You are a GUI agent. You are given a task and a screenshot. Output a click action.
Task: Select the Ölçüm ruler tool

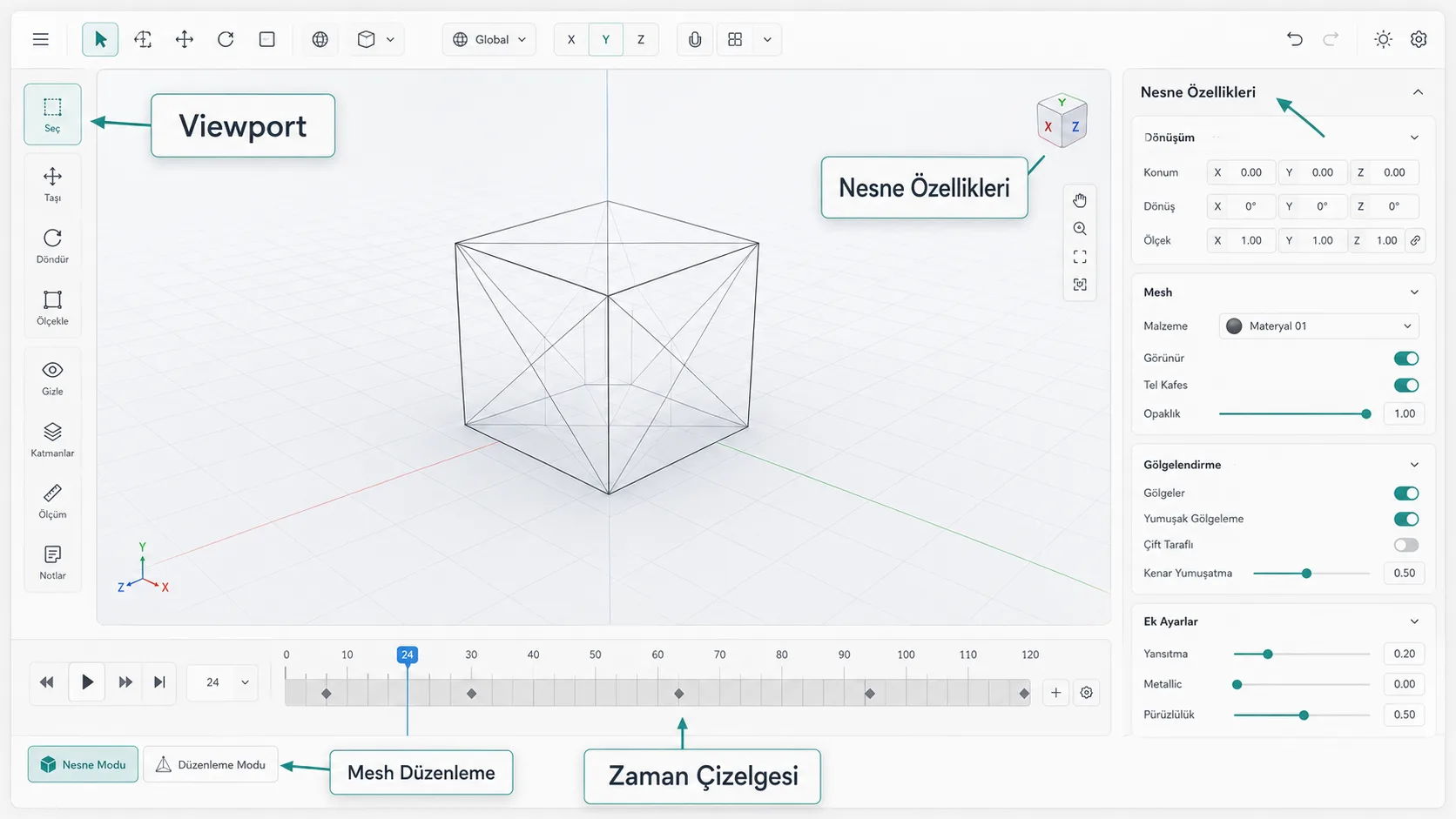tap(52, 502)
